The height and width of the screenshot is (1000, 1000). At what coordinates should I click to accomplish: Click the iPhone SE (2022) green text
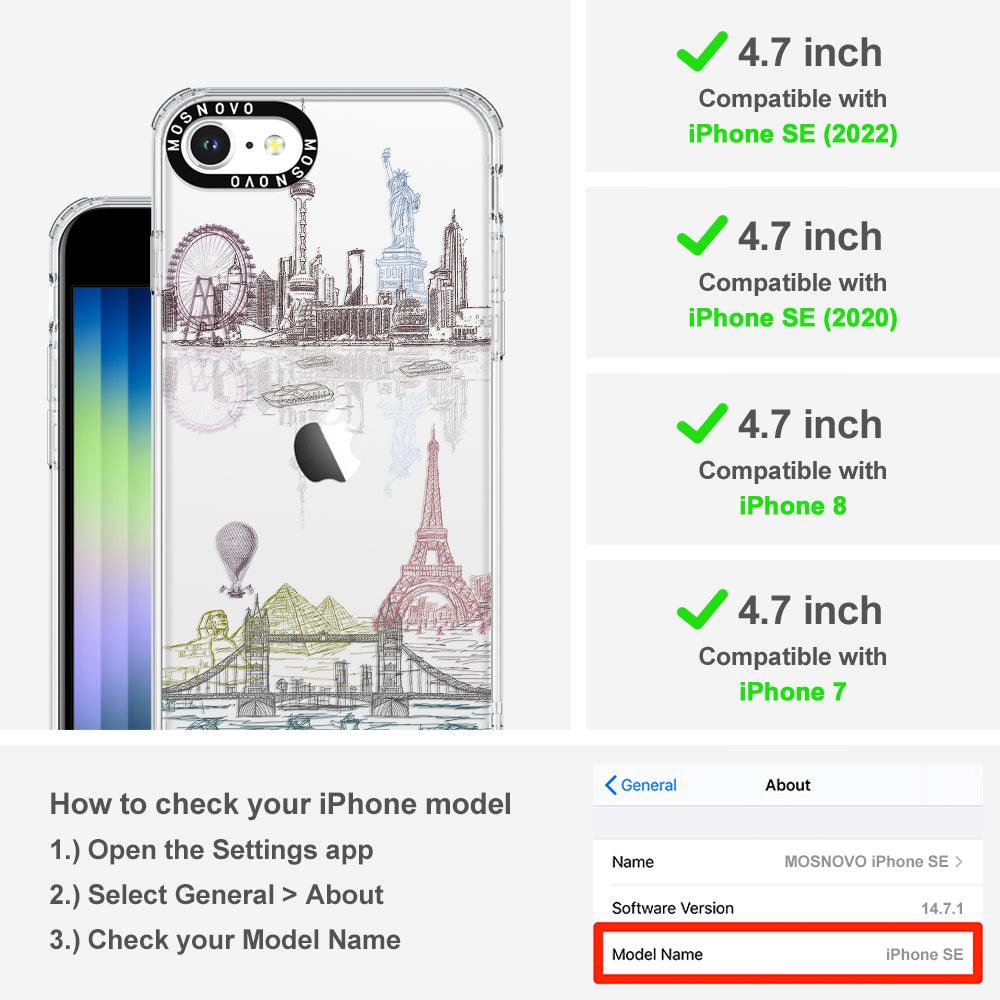point(793,134)
